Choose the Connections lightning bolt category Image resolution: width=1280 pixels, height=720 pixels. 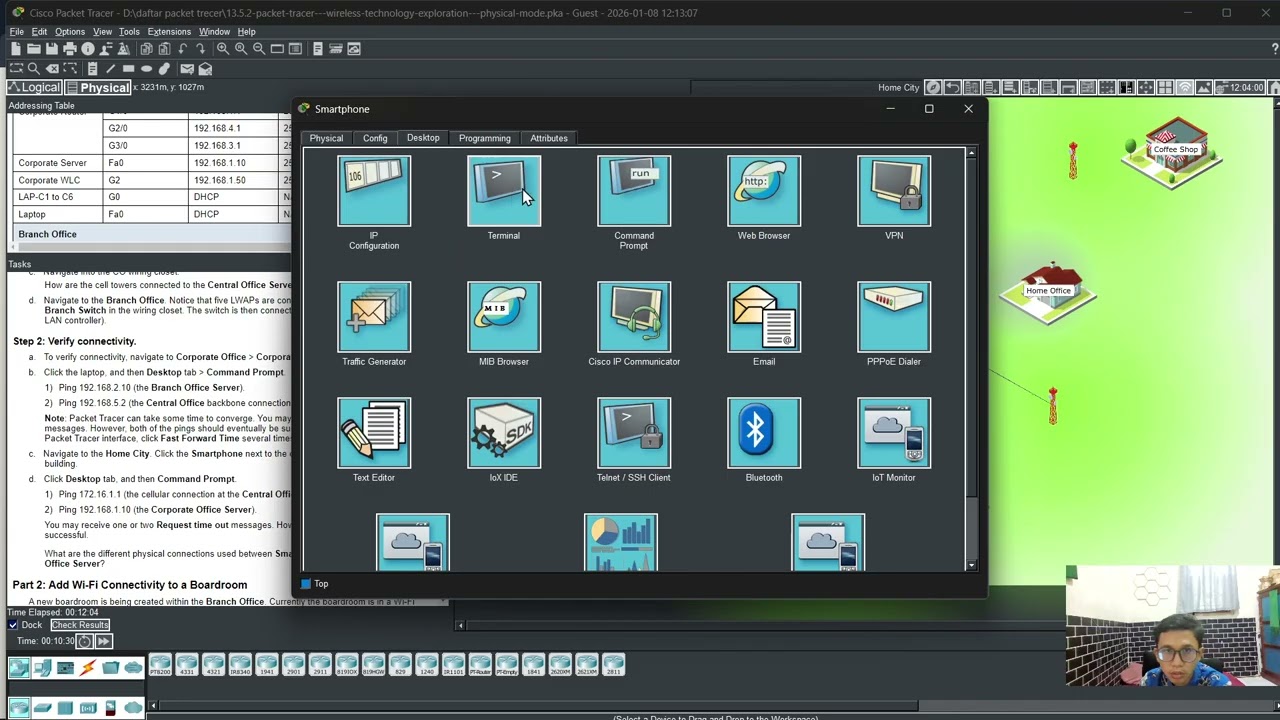coord(88,668)
